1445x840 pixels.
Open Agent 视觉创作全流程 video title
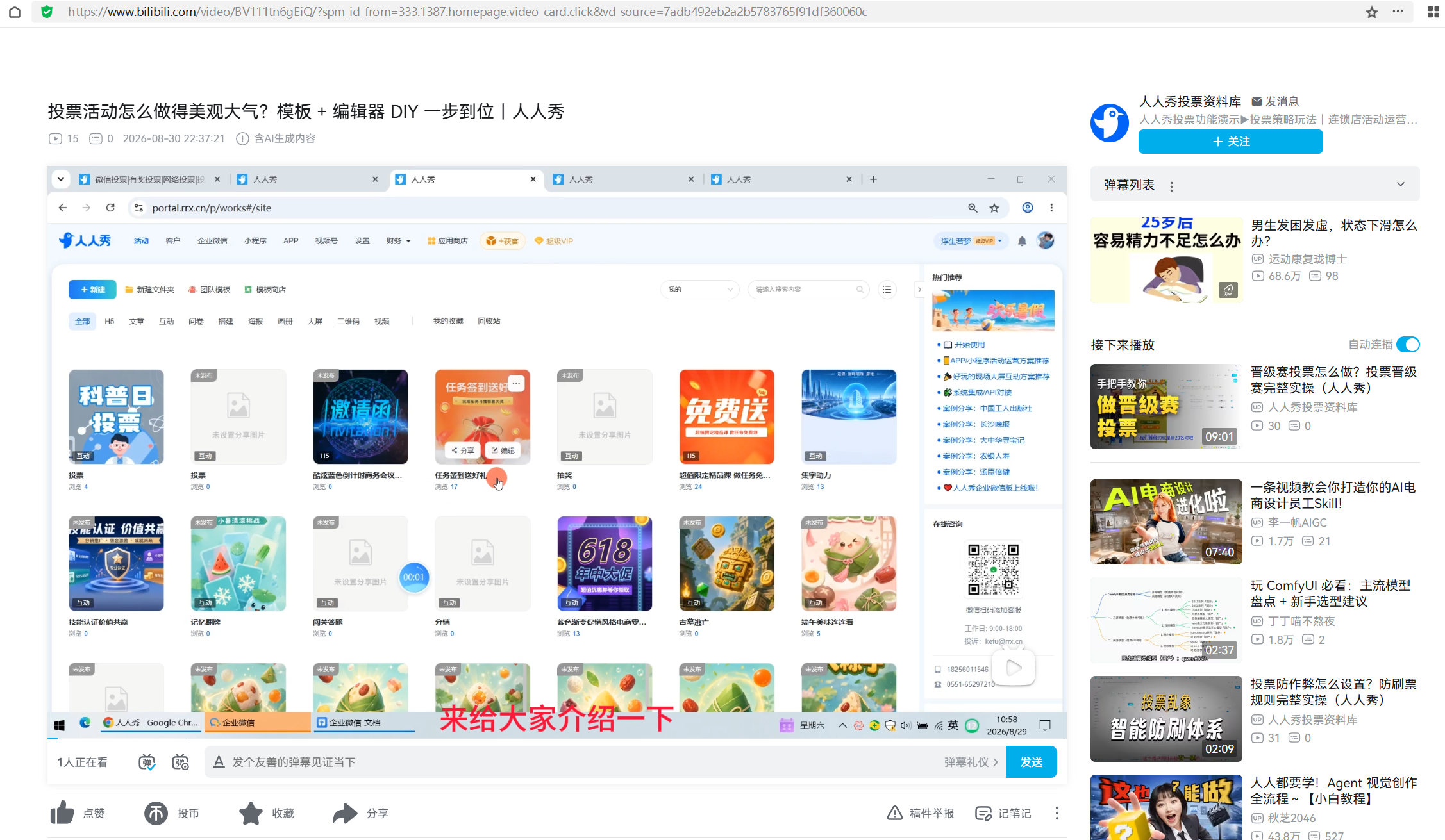(1333, 791)
